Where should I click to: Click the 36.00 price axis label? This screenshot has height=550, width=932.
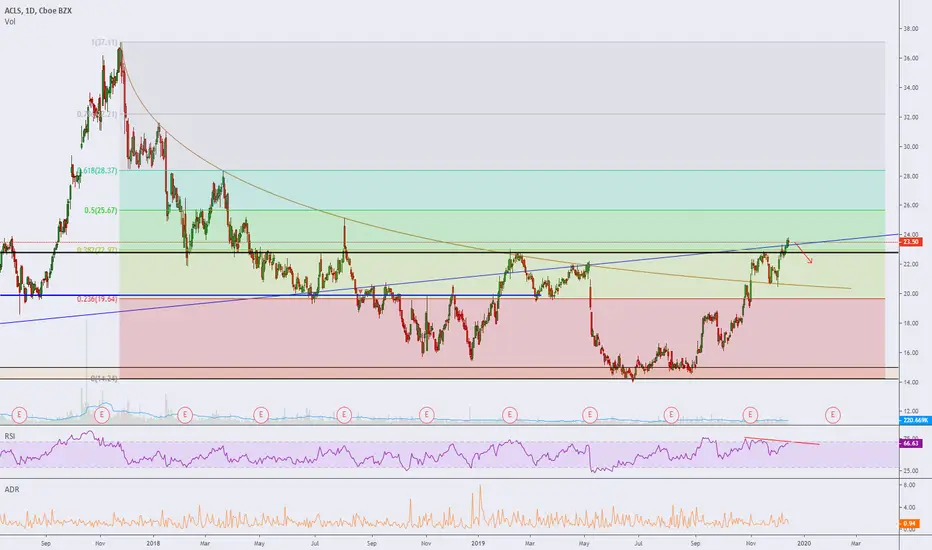click(x=911, y=58)
